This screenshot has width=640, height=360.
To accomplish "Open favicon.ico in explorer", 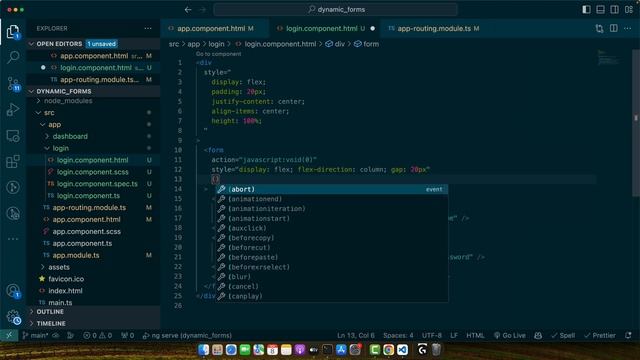I will [66, 279].
